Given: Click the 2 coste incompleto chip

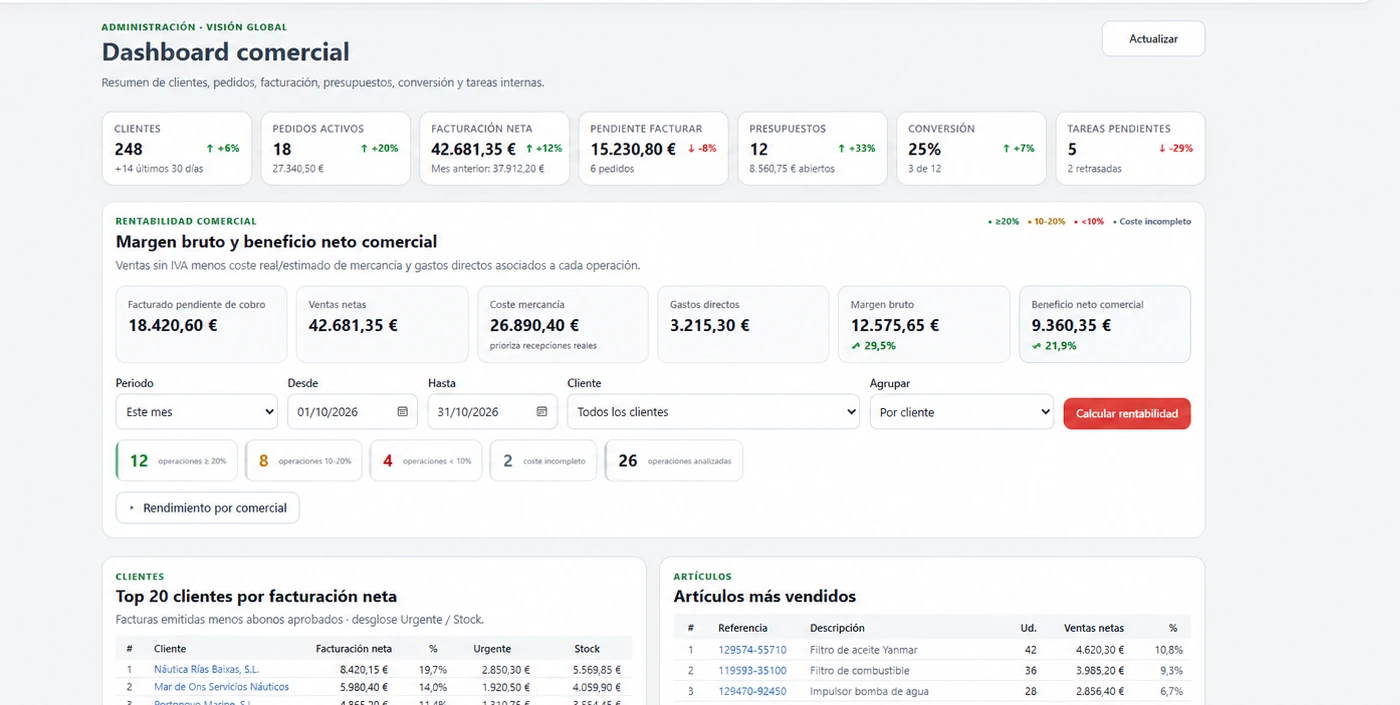Looking at the screenshot, I should point(543,461).
